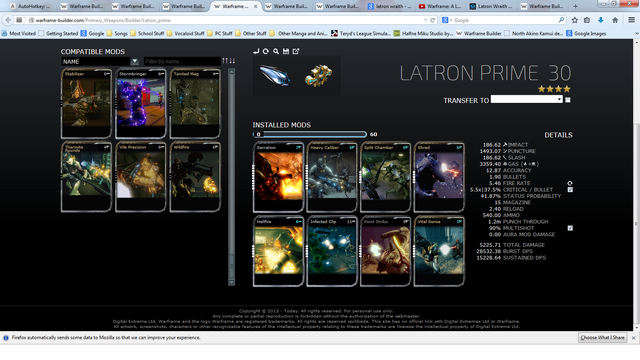This screenshot has width=640, height=360.
Task: Click the DETAILS heading link
Action: click(x=558, y=135)
